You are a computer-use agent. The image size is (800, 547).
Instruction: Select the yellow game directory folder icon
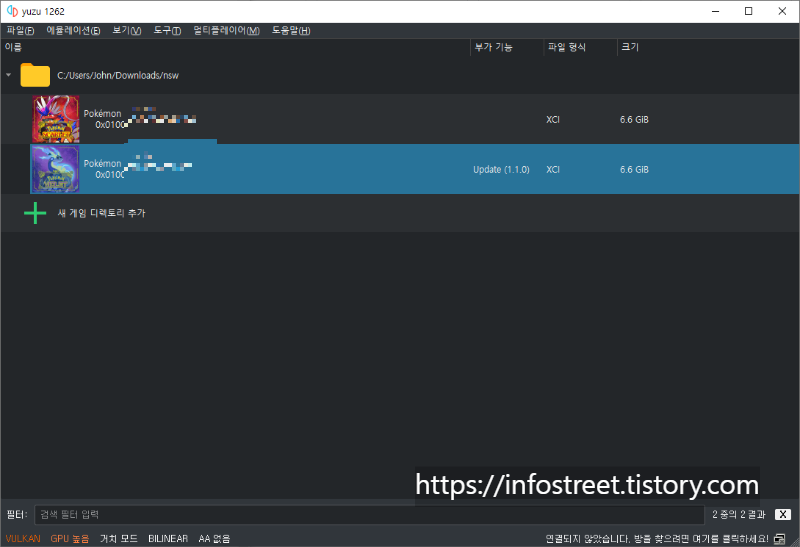[x=35, y=75]
